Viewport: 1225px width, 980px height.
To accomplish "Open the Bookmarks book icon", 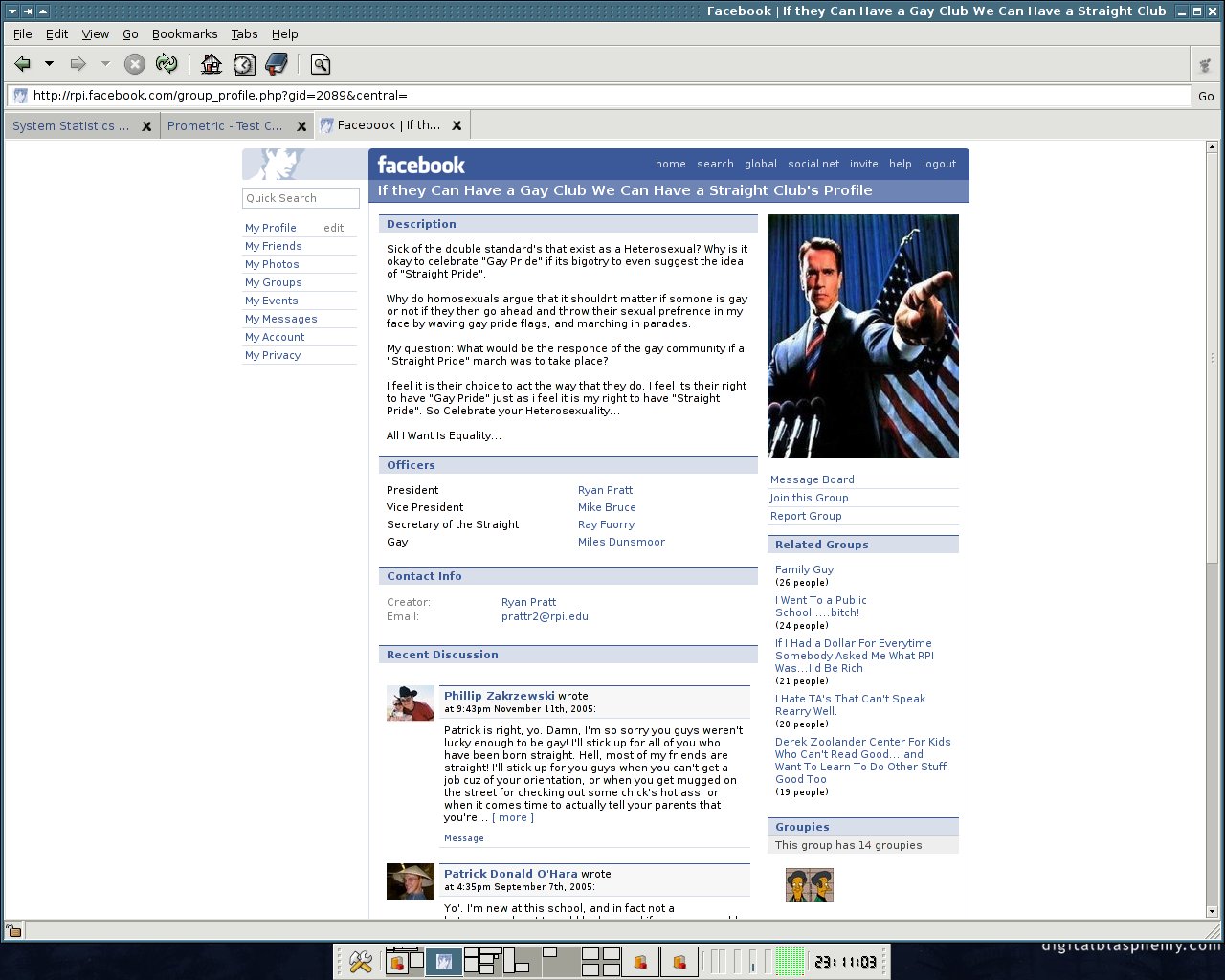I will pos(277,64).
